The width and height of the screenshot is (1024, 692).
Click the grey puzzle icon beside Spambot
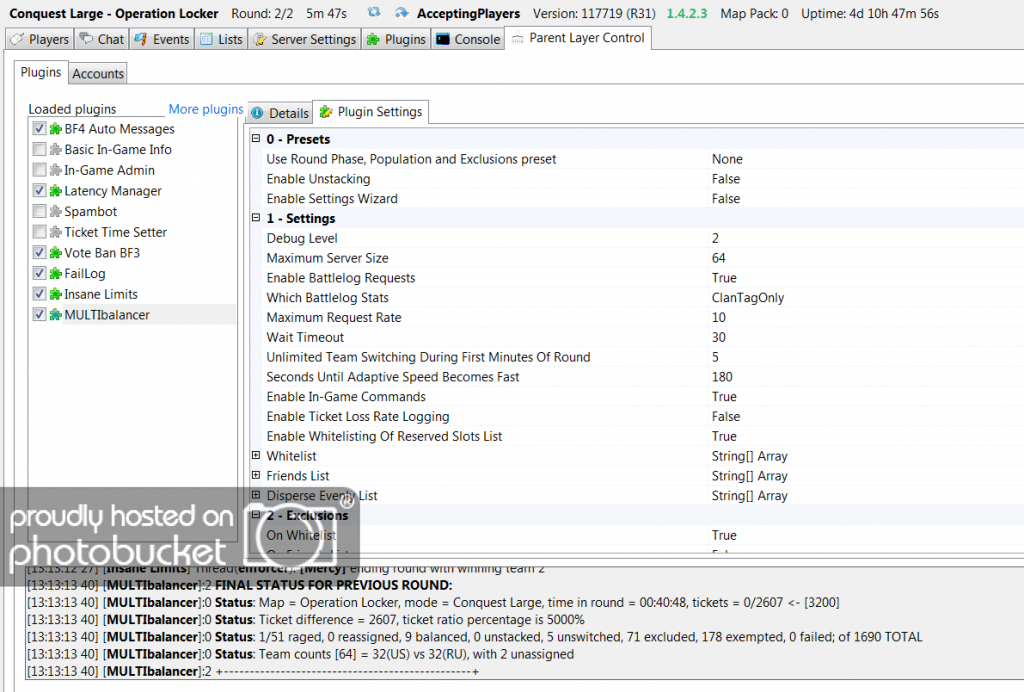point(55,212)
